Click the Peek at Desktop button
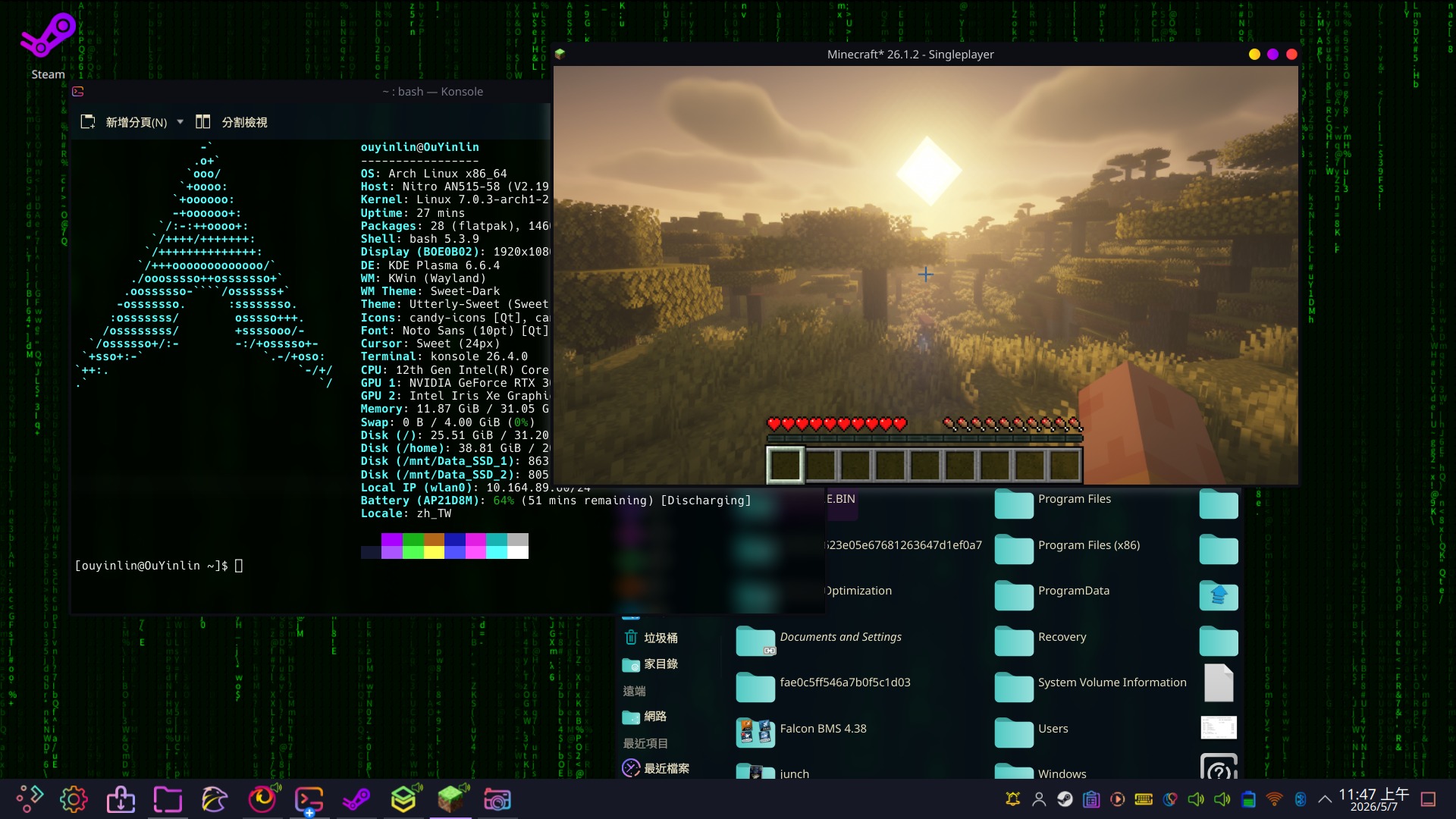 click(1429, 799)
